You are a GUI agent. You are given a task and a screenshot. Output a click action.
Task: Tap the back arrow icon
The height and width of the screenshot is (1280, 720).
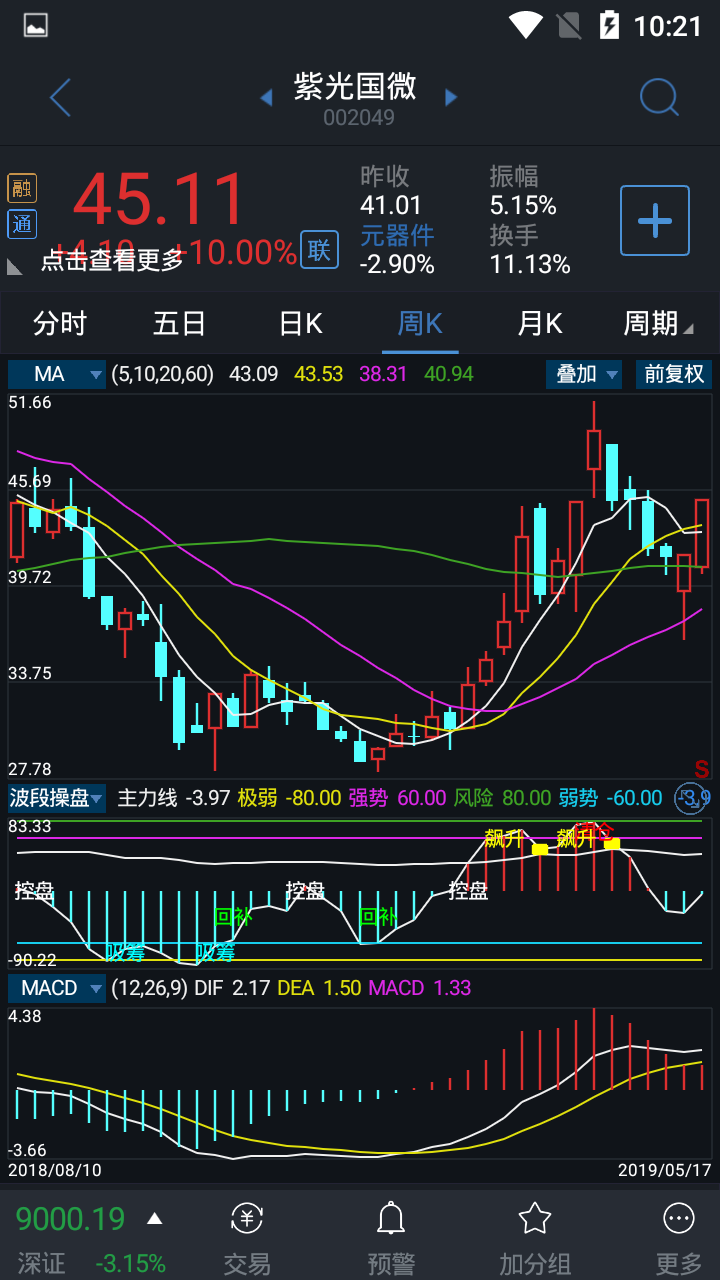[60, 97]
